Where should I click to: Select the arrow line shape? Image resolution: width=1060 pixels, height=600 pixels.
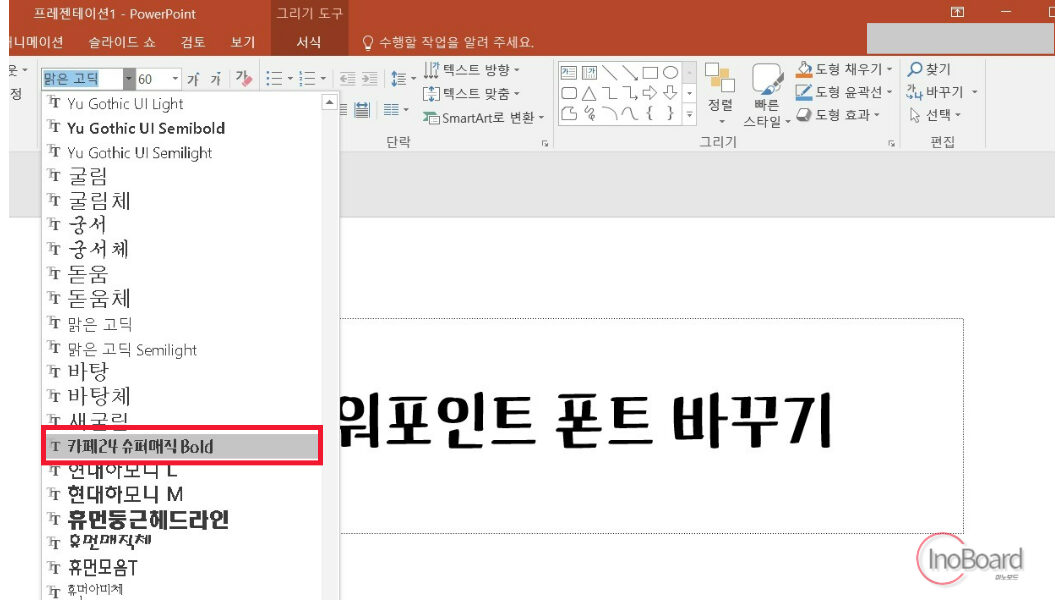coord(630,72)
